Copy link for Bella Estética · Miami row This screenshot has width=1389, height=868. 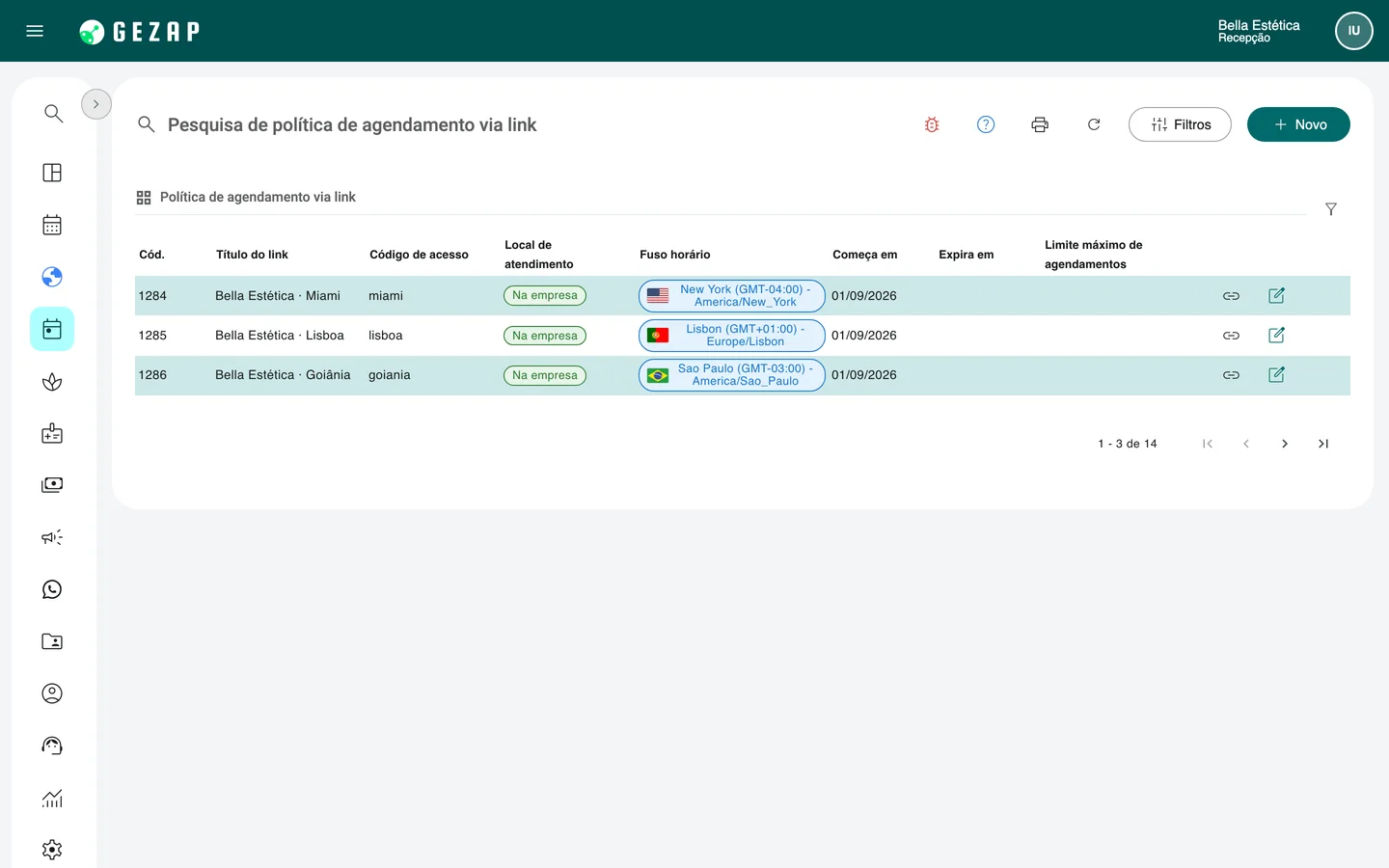[x=1231, y=296]
